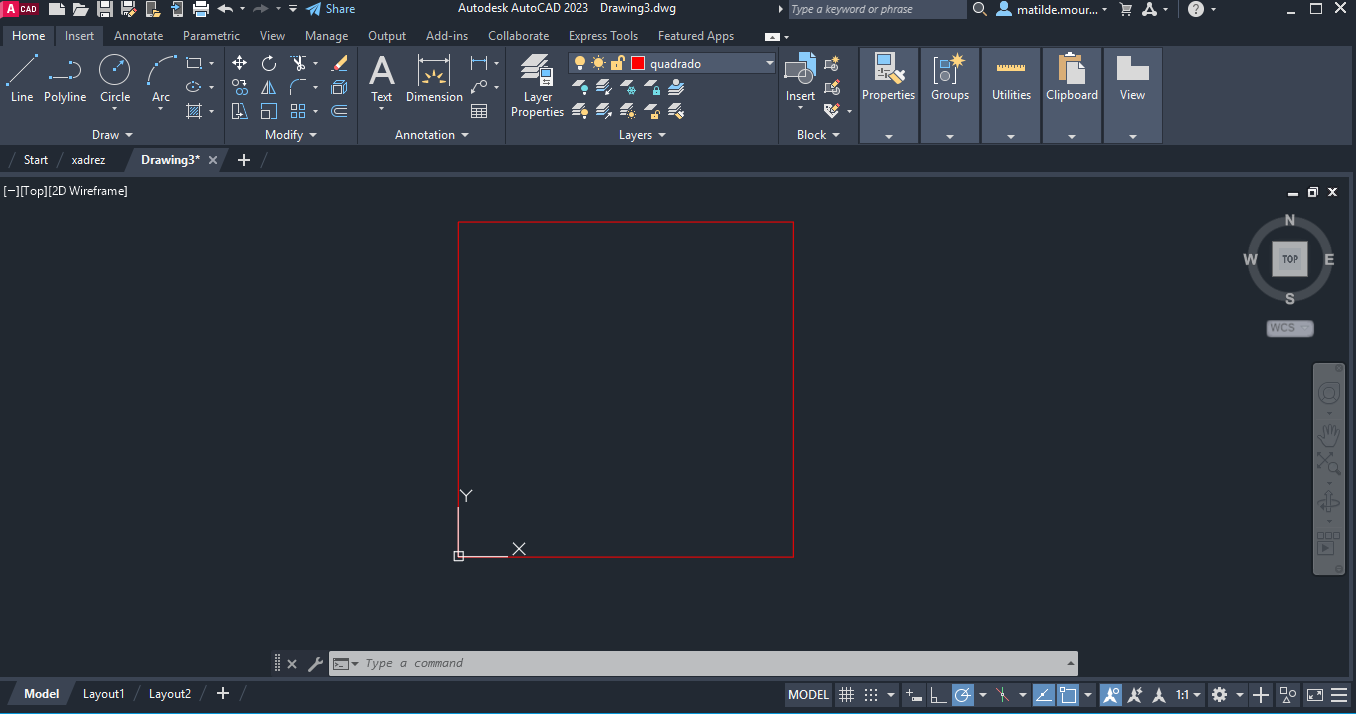The width and height of the screenshot is (1356, 714).
Task: Click the red layer color swatch
Action: pos(638,63)
